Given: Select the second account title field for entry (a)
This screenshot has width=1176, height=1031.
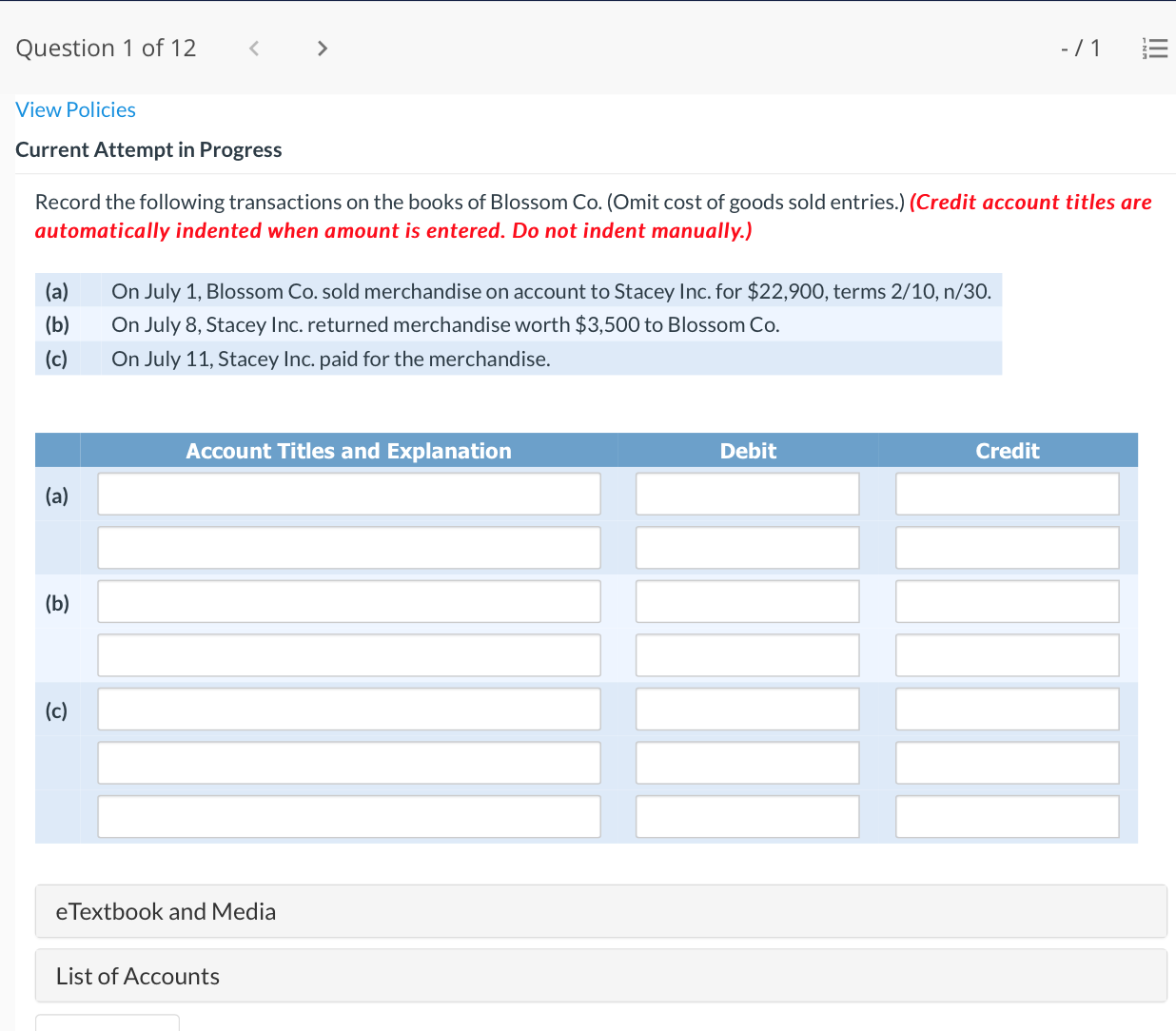Looking at the screenshot, I should pyautogui.click(x=348, y=547).
